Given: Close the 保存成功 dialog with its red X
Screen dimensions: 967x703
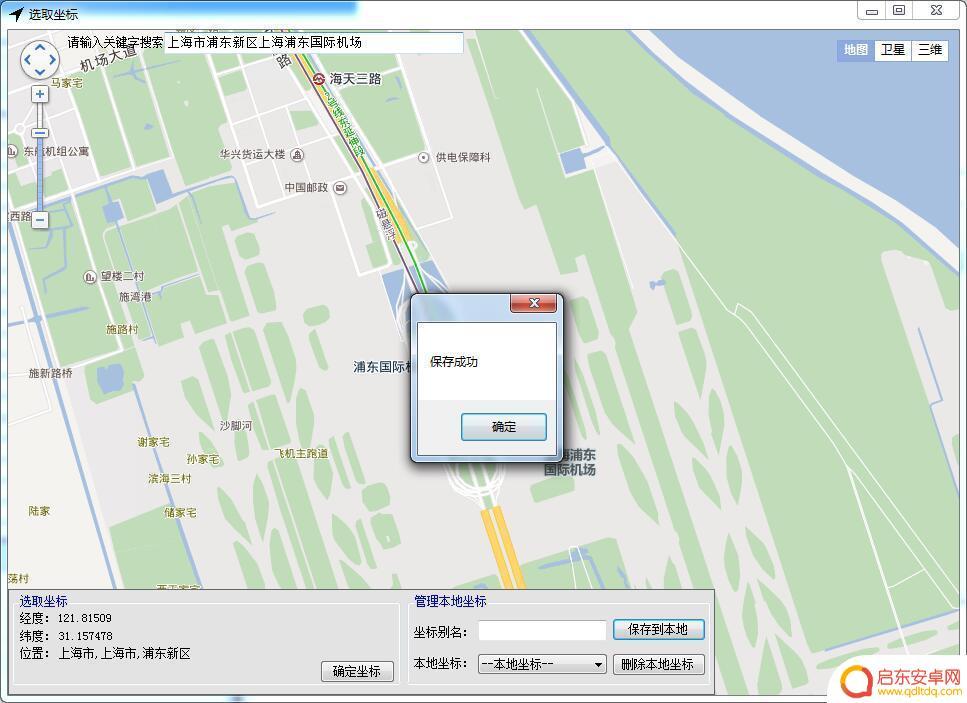Looking at the screenshot, I should [x=533, y=303].
